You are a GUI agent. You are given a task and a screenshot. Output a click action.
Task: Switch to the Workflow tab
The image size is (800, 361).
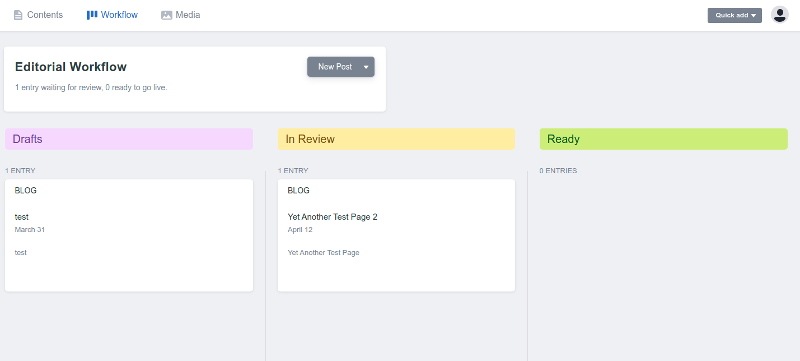click(112, 15)
